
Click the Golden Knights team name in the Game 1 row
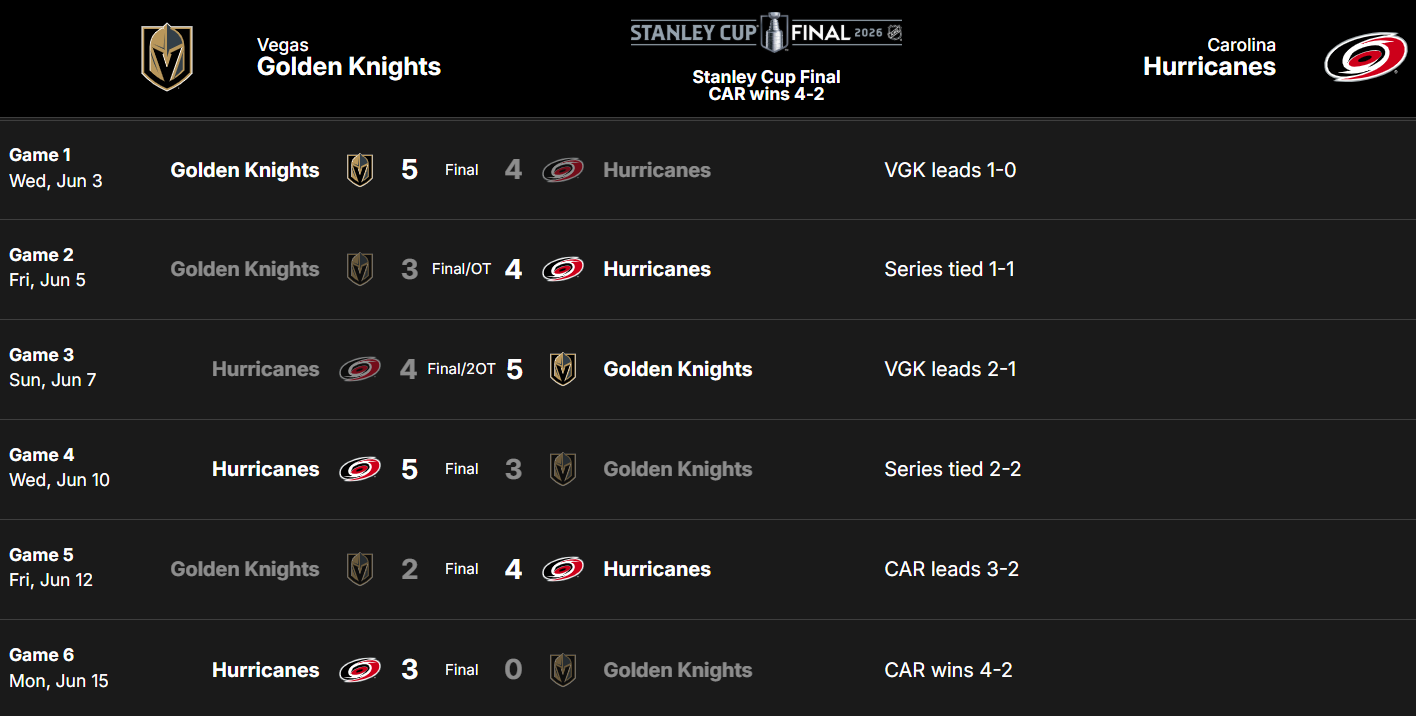[x=245, y=170]
